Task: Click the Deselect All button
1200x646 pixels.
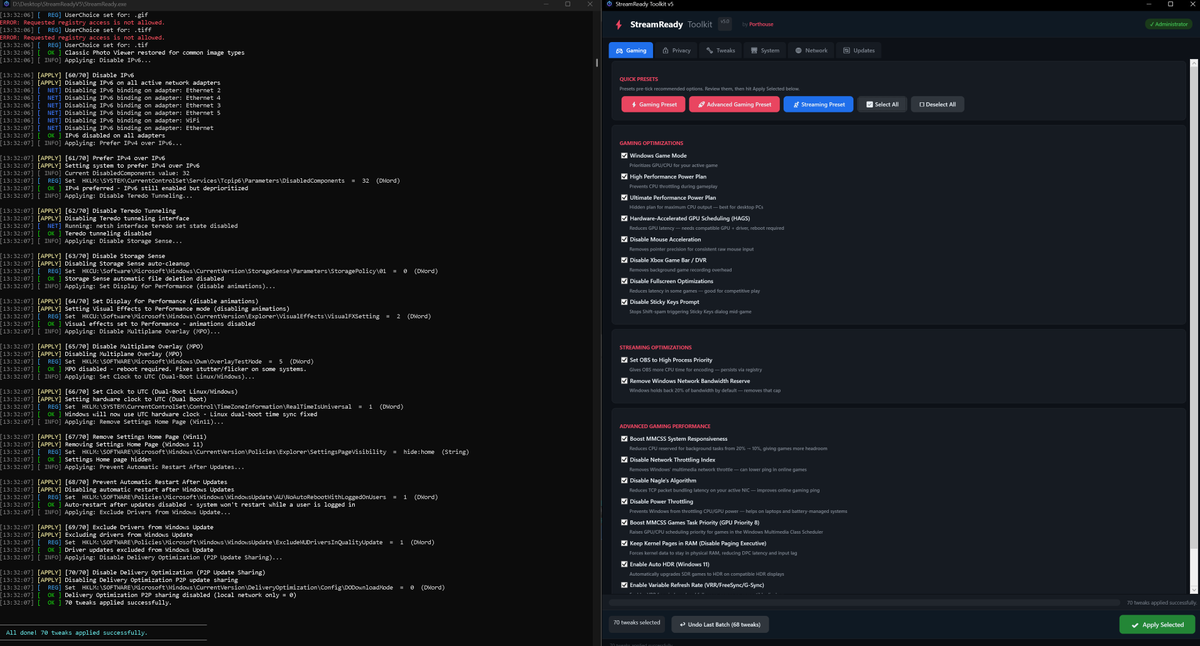Action: (x=937, y=104)
